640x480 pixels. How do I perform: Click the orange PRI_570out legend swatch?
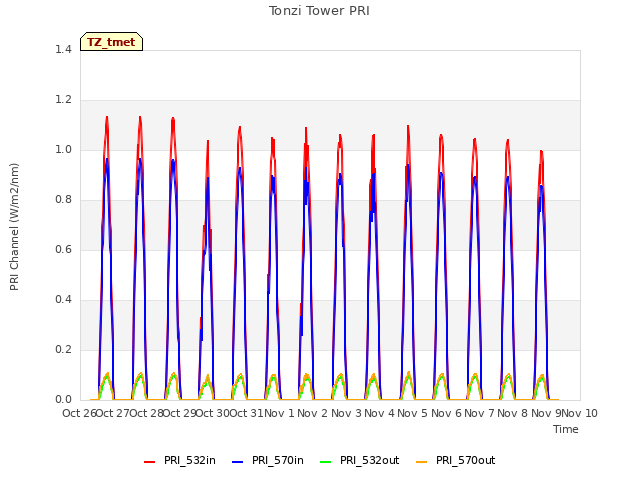pos(422,461)
